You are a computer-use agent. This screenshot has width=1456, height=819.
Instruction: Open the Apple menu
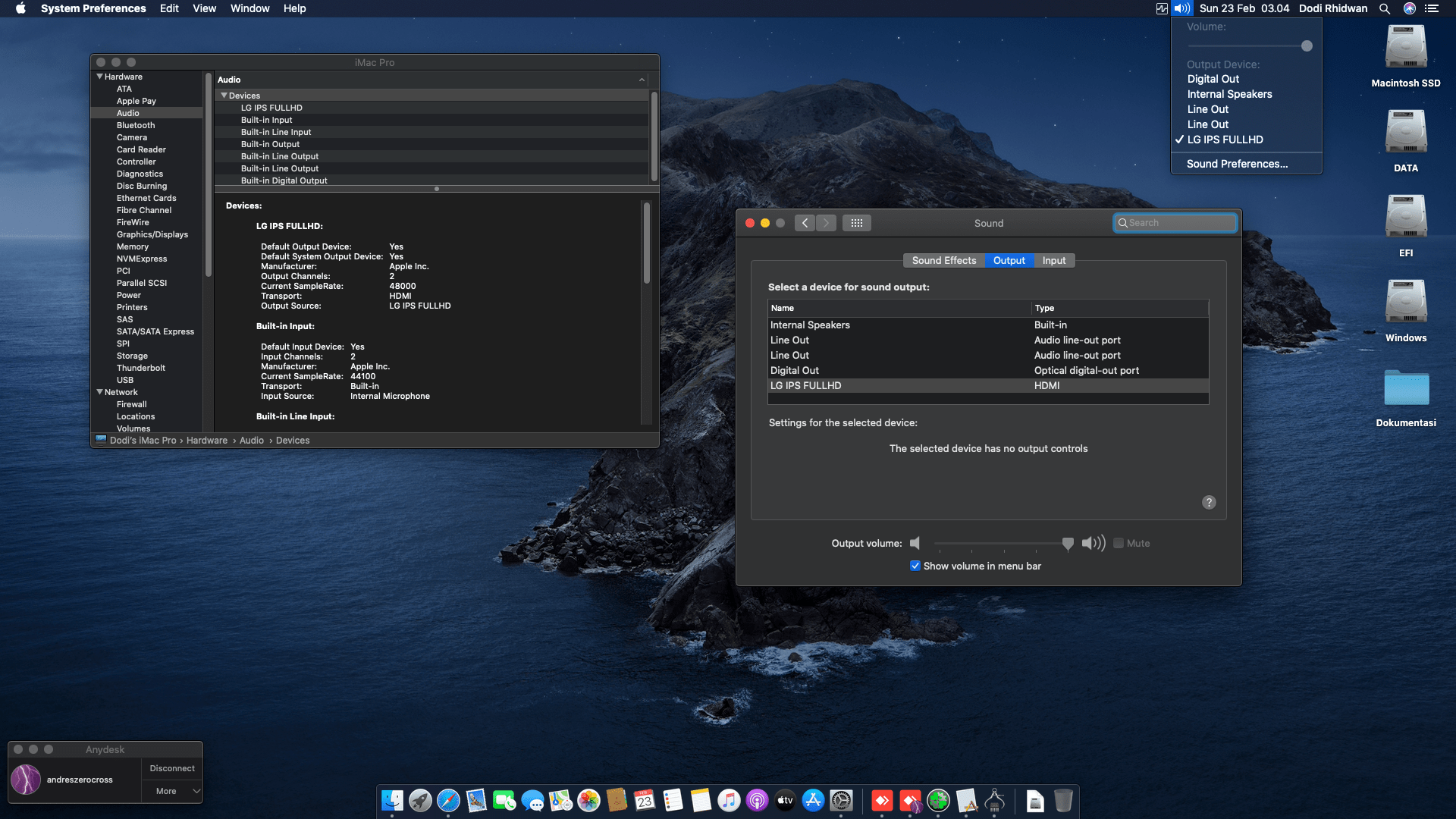(x=20, y=8)
